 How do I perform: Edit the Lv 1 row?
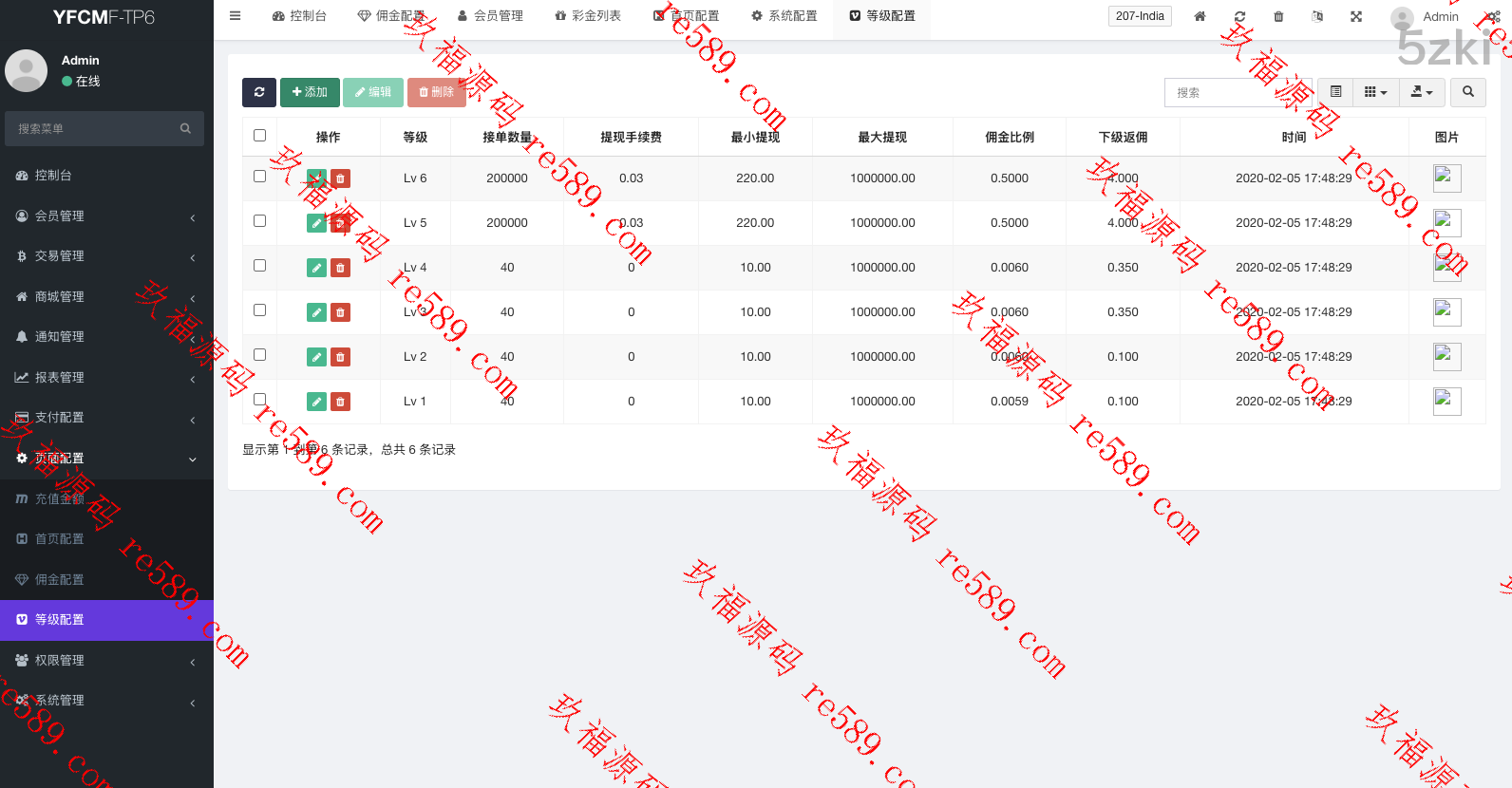pos(316,402)
